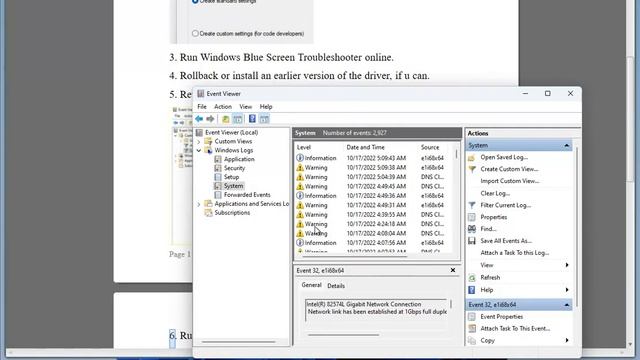Sort events by the Source column header
Viewport: 640px width, 360px height.
(x=430, y=147)
